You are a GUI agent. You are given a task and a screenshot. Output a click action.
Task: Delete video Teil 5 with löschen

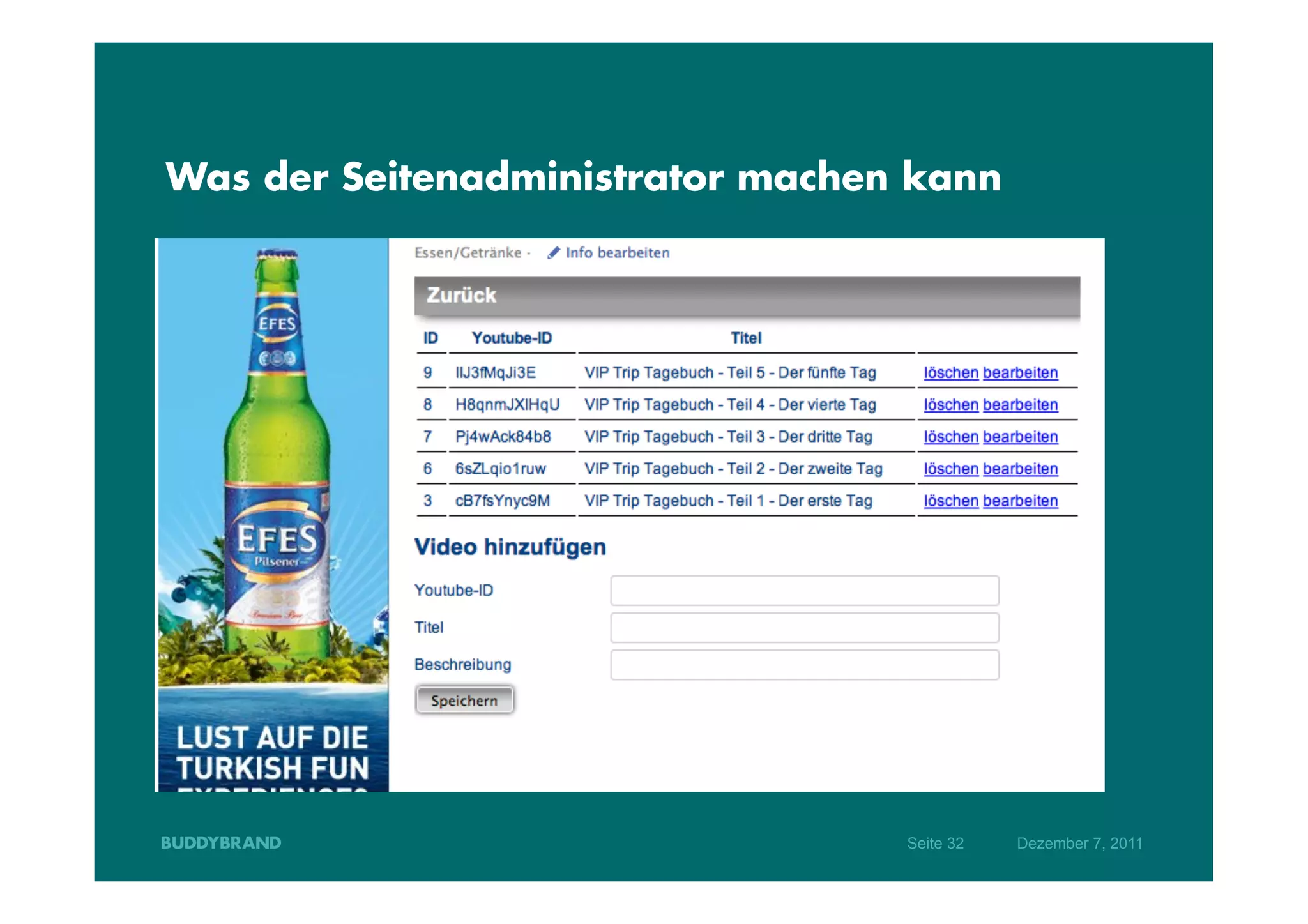(951, 373)
